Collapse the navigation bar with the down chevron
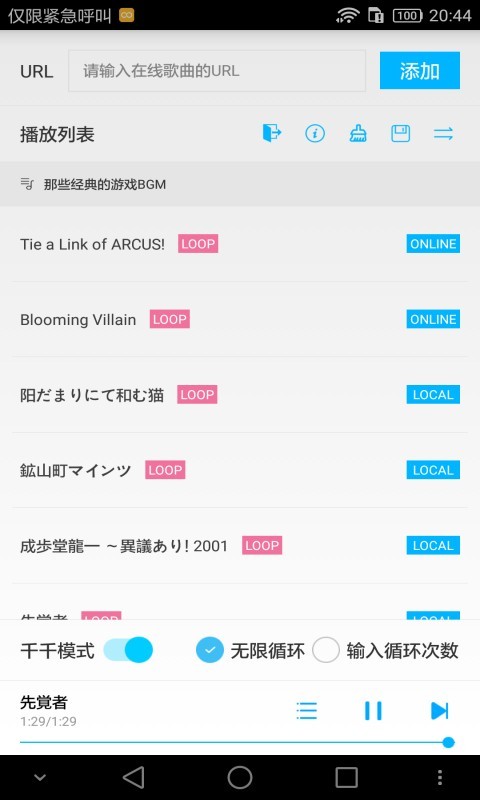Screen dimensions: 480x800 point(40,778)
